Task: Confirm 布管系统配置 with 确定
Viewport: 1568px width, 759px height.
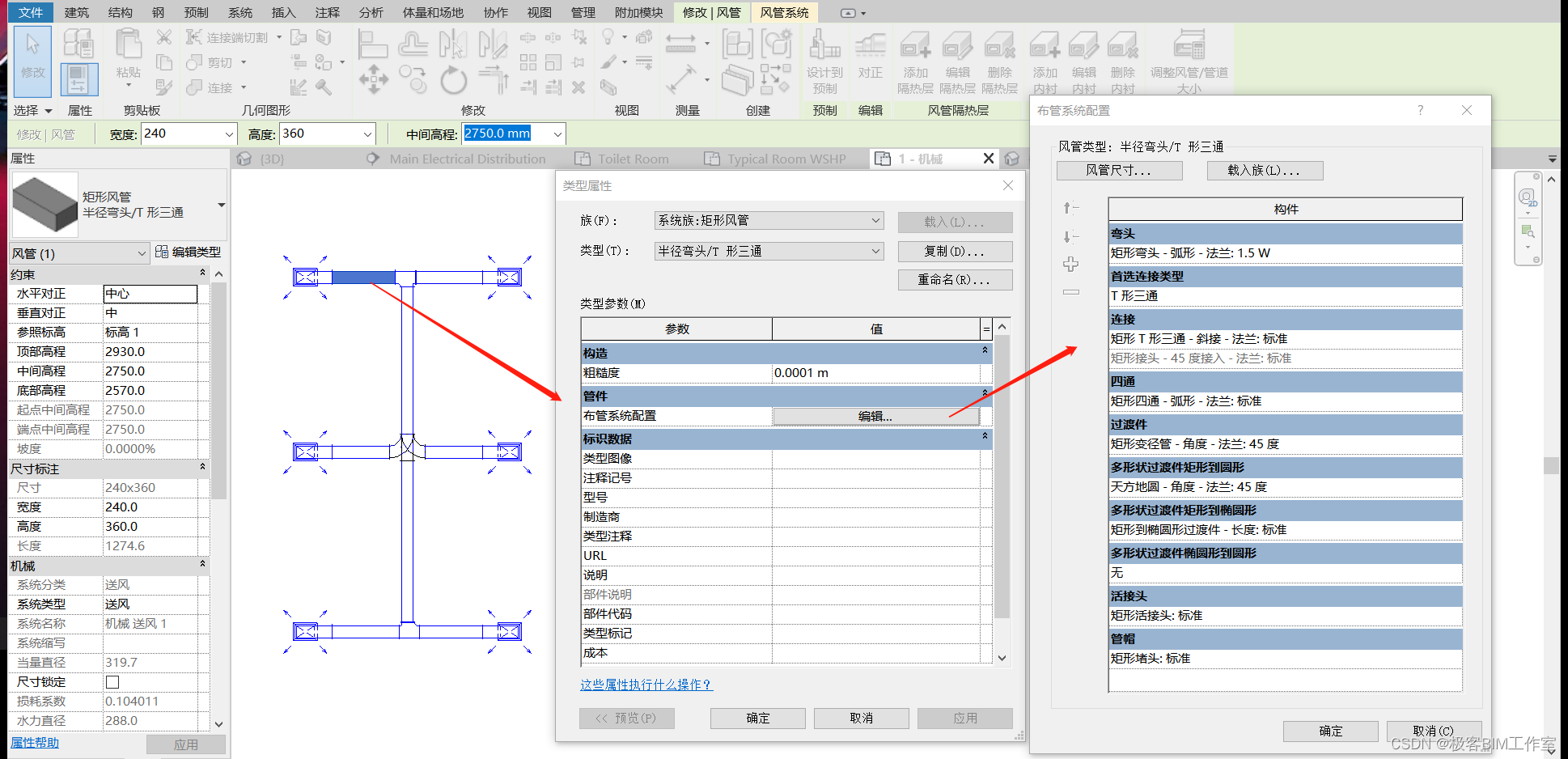Action: point(1330,731)
